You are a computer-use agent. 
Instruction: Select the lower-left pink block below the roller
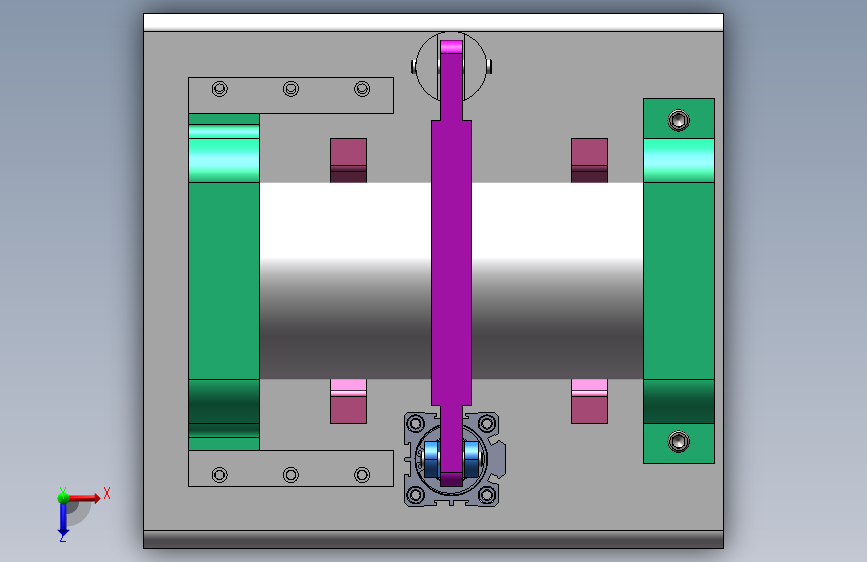click(348, 402)
